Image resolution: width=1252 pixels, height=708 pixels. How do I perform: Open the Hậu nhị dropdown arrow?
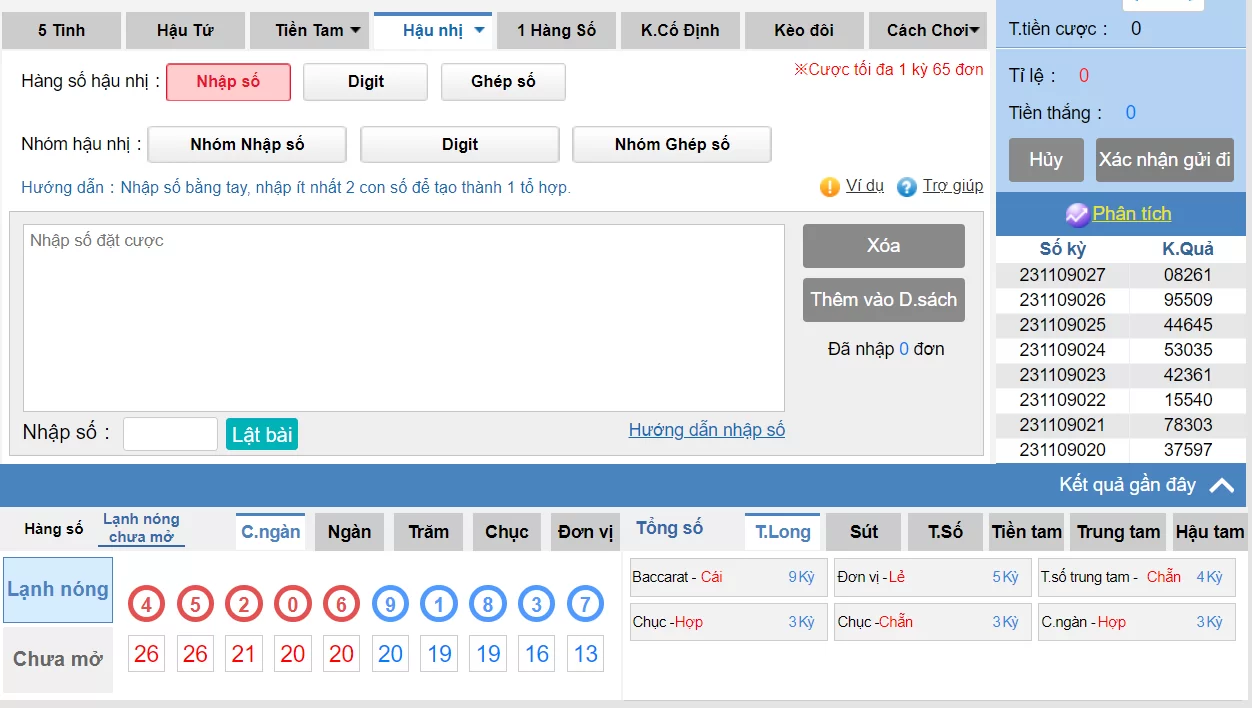pyautogui.click(x=479, y=30)
